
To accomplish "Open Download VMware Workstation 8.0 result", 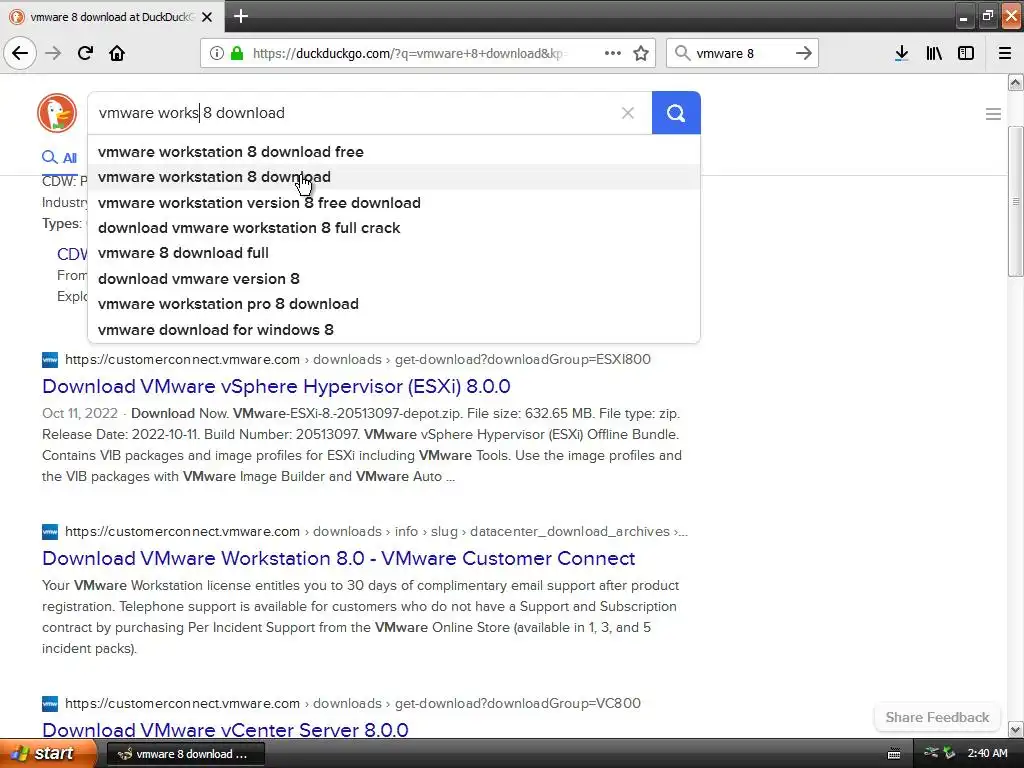I will (338, 558).
